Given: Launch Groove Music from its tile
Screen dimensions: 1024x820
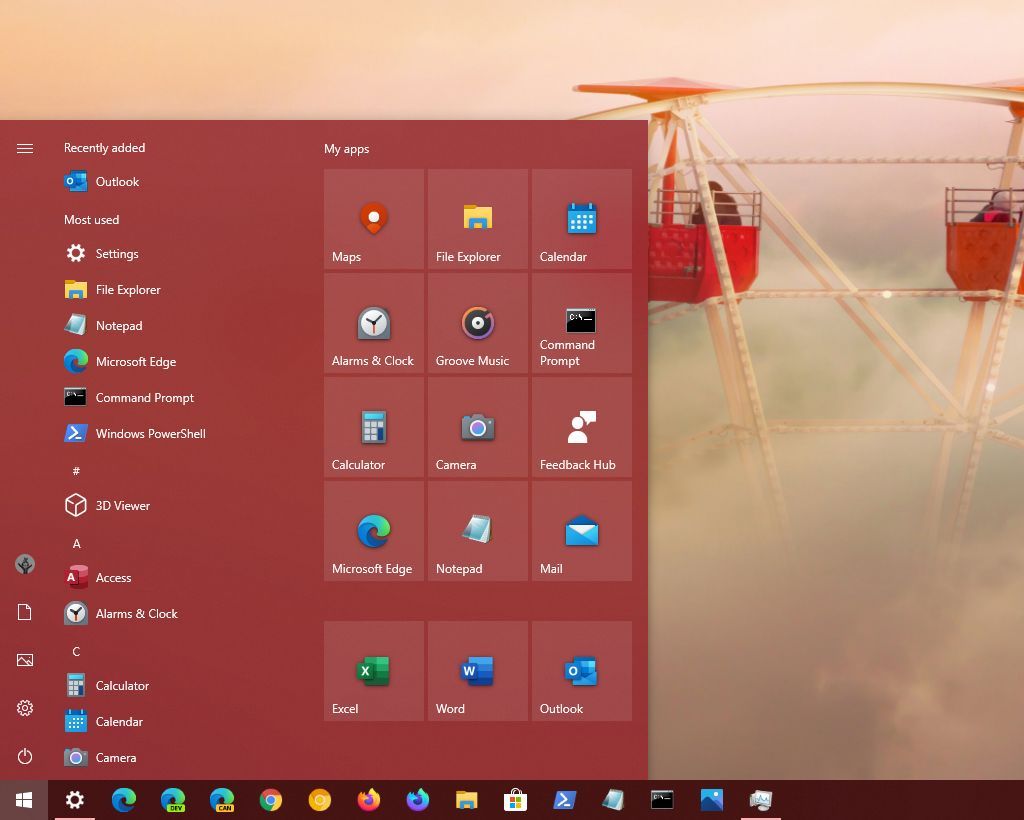Looking at the screenshot, I should pyautogui.click(x=477, y=322).
